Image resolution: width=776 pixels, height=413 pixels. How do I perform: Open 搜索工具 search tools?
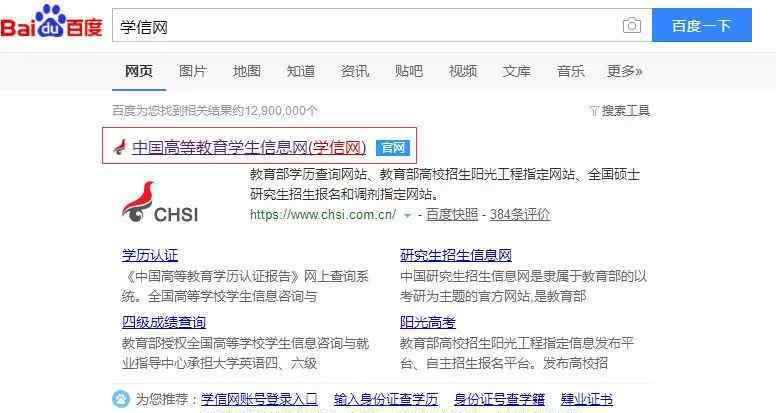tap(626, 111)
